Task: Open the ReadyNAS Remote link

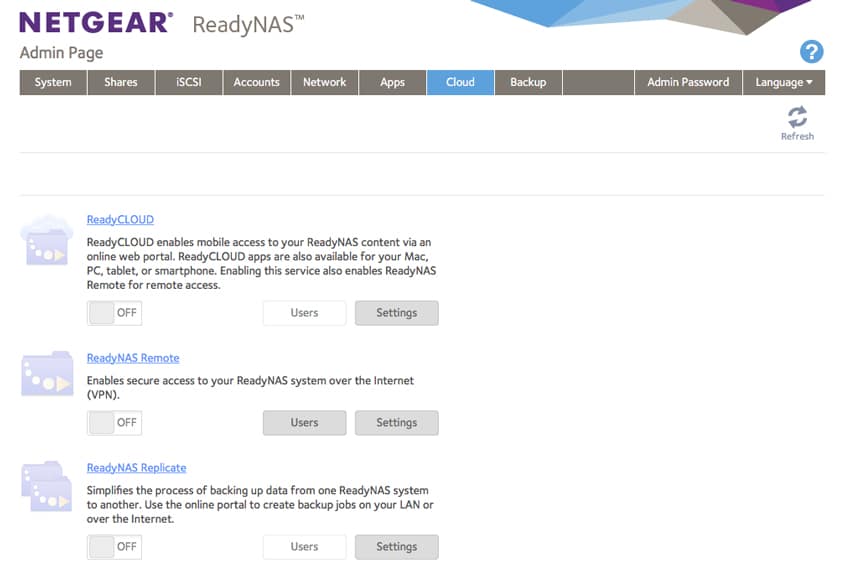Action: (x=133, y=358)
